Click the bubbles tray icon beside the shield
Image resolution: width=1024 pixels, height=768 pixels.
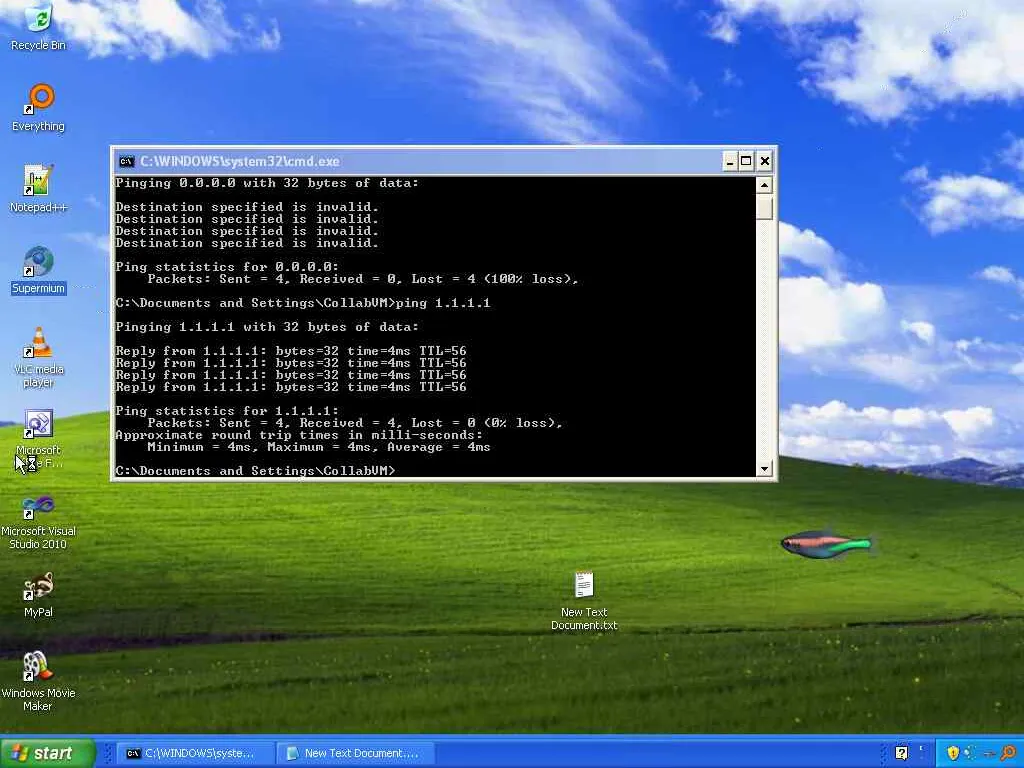point(970,753)
